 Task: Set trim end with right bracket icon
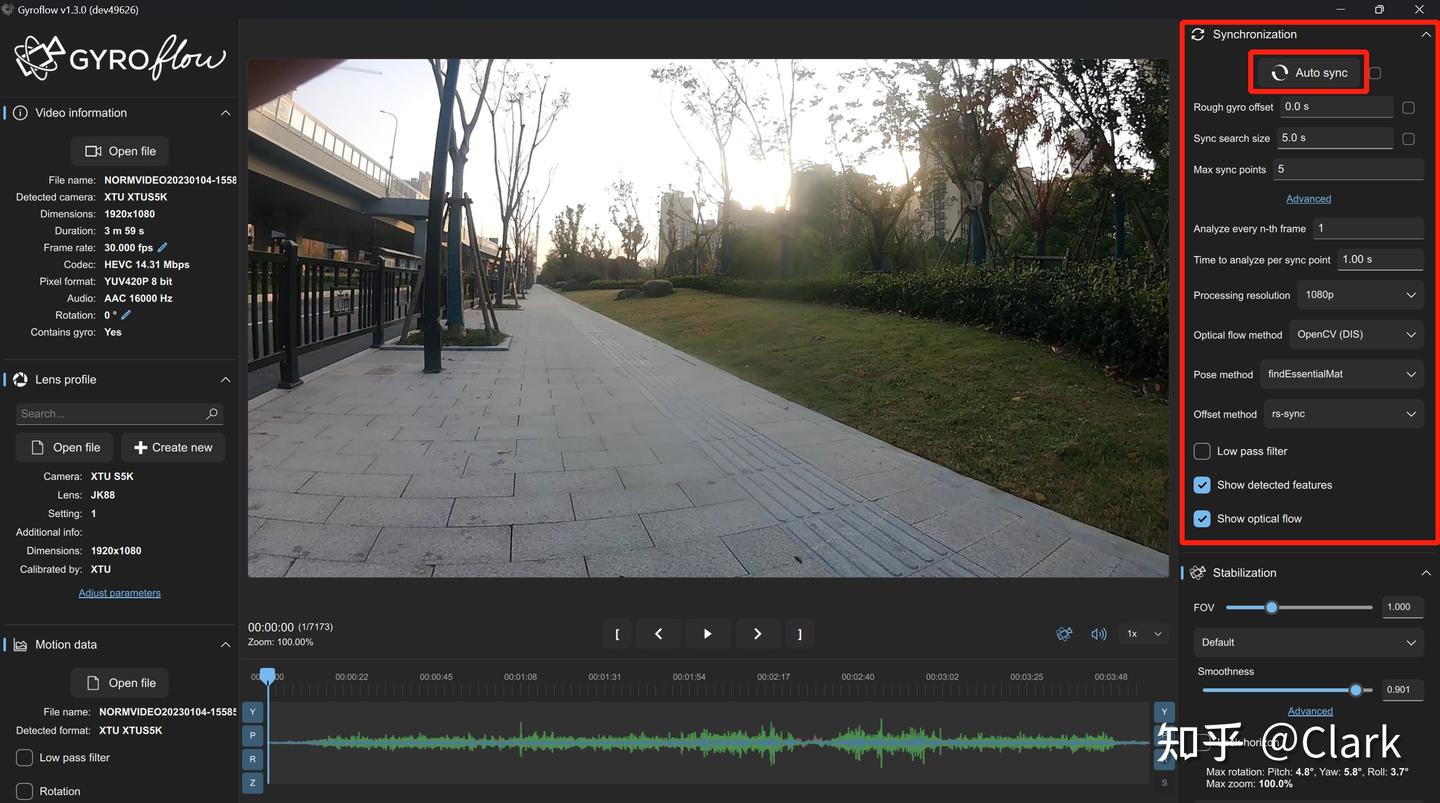[x=799, y=634]
